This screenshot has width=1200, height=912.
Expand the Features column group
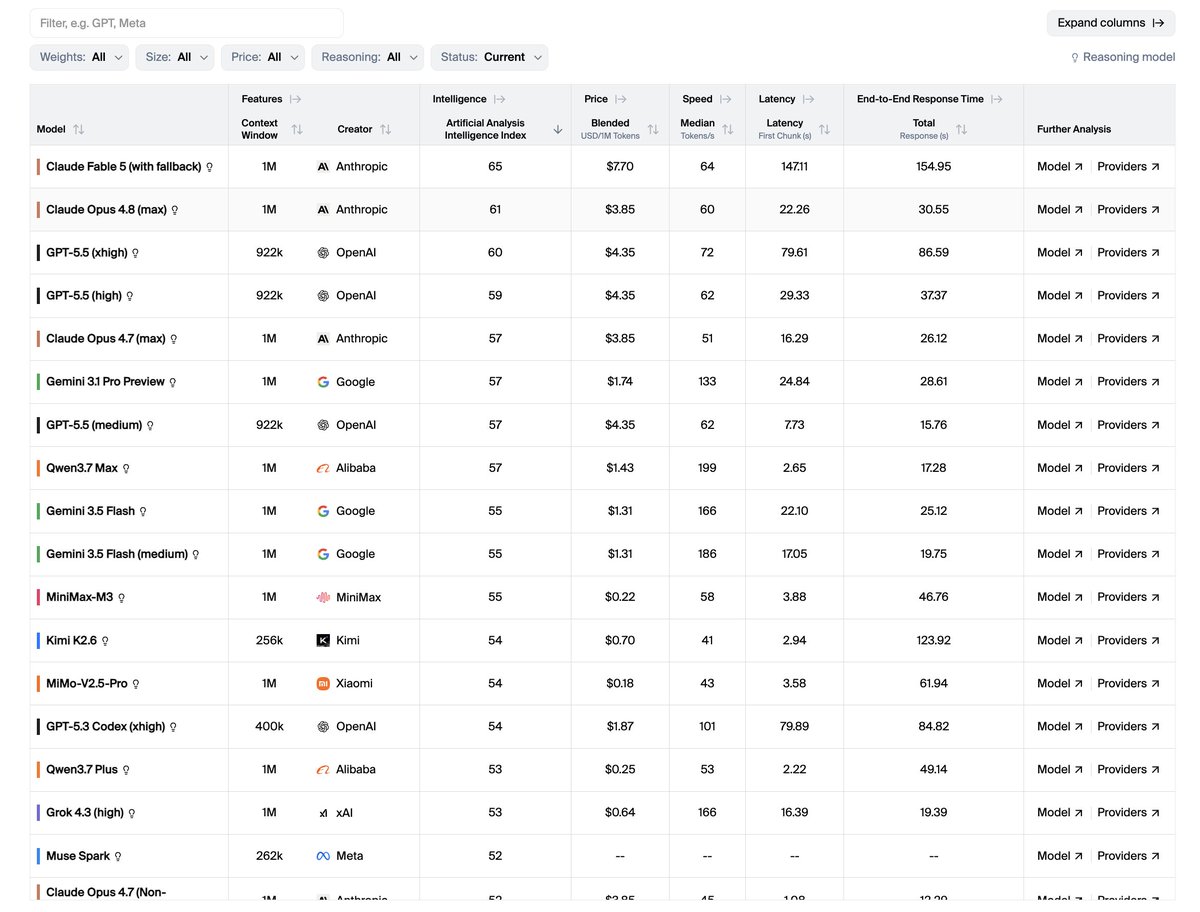[x=295, y=99]
